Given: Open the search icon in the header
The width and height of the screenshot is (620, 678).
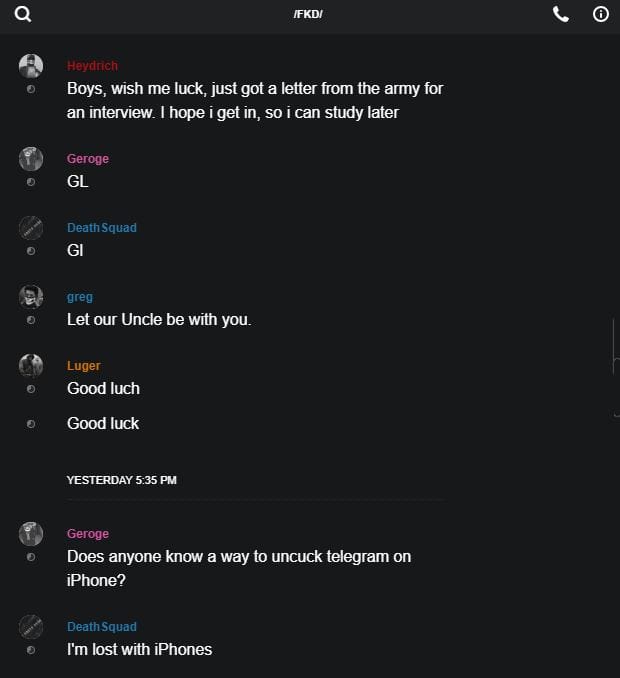Looking at the screenshot, I should 23,14.
